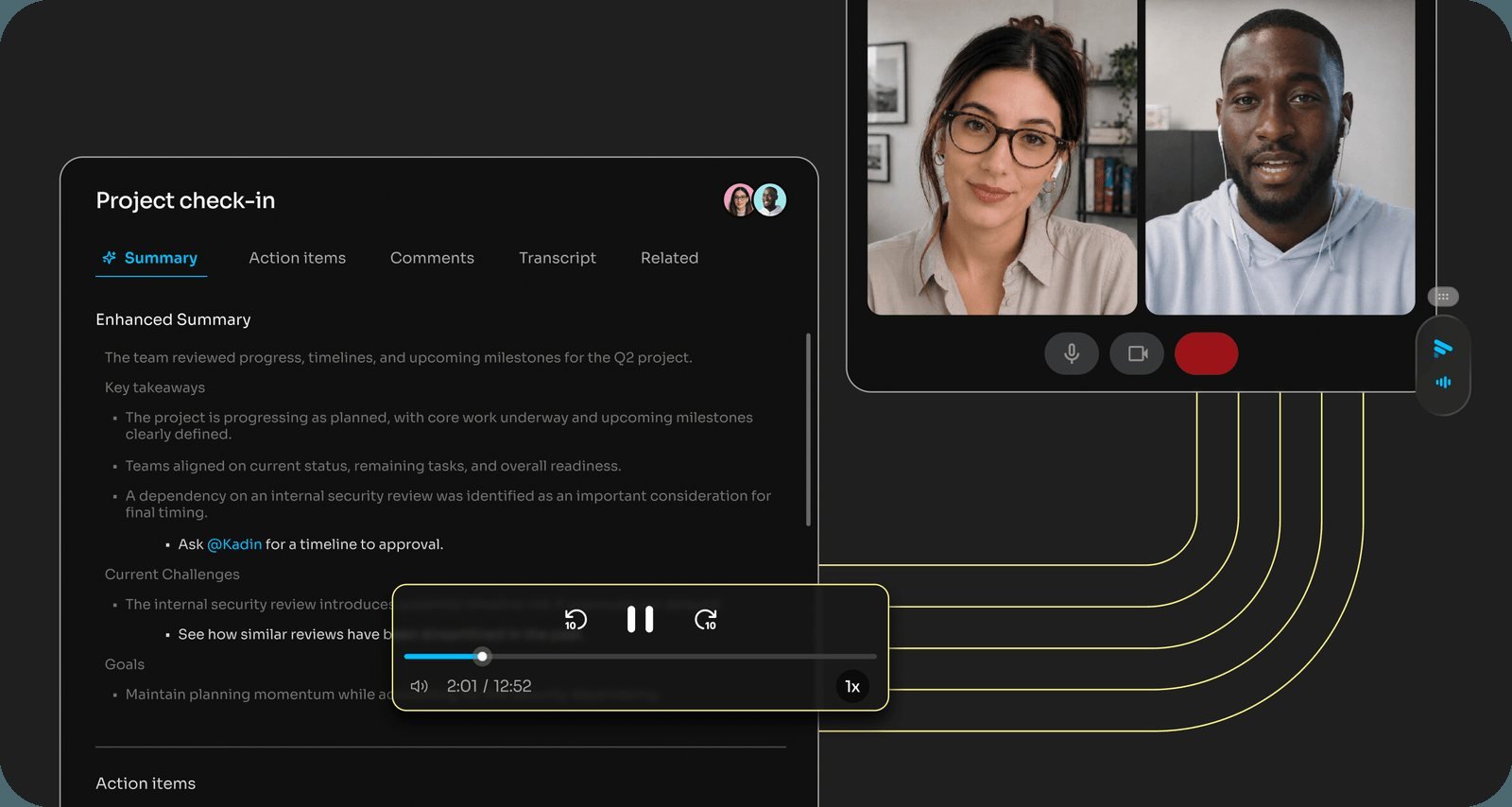This screenshot has width=1512, height=807.
Task: End the call with the red button
Action: click(x=1206, y=353)
